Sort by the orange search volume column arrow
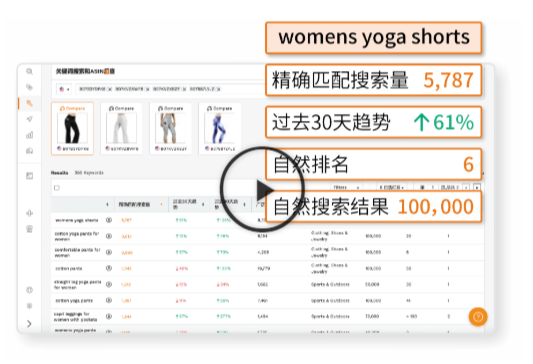Screen dimensions: 533x364 tap(161, 204)
